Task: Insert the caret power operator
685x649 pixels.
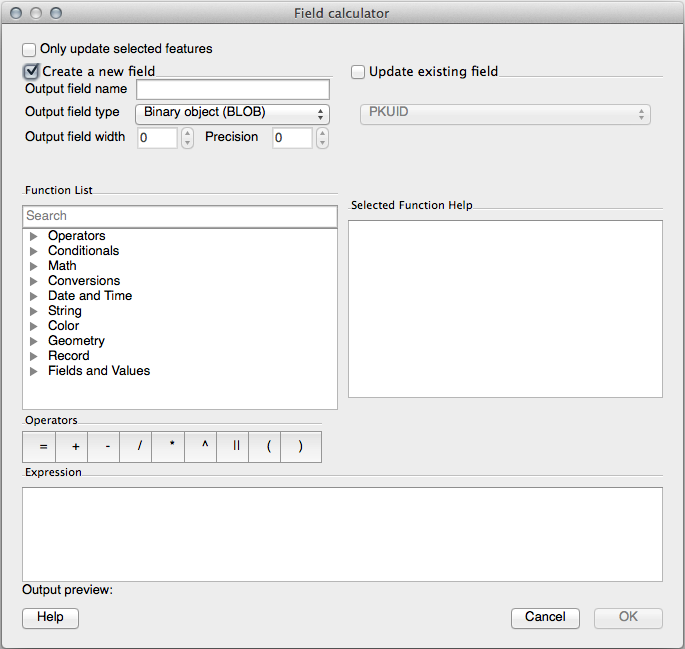Action: 204,447
